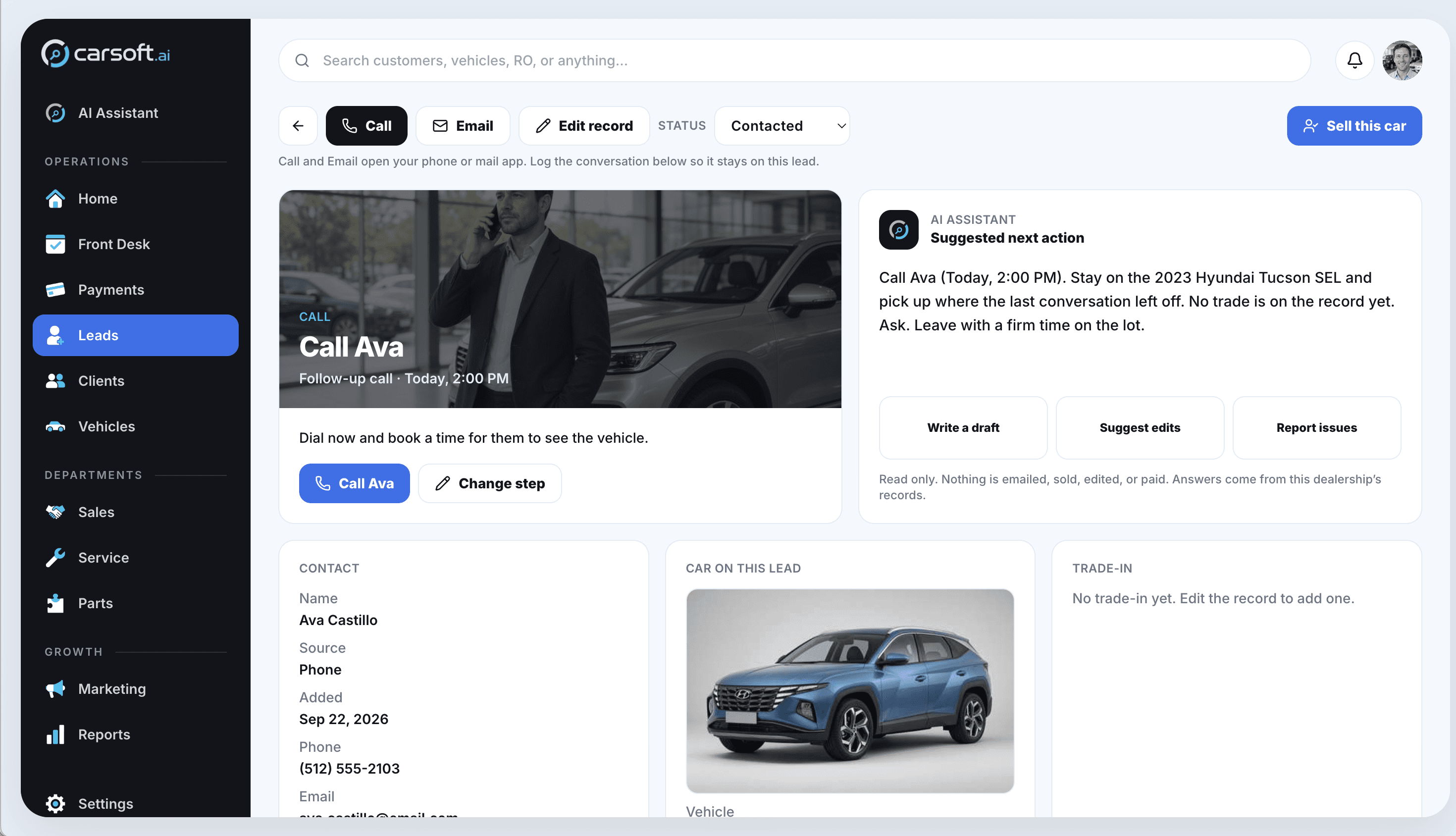The width and height of the screenshot is (1456, 836).
Task: Click Report issues
Action: (1316, 428)
